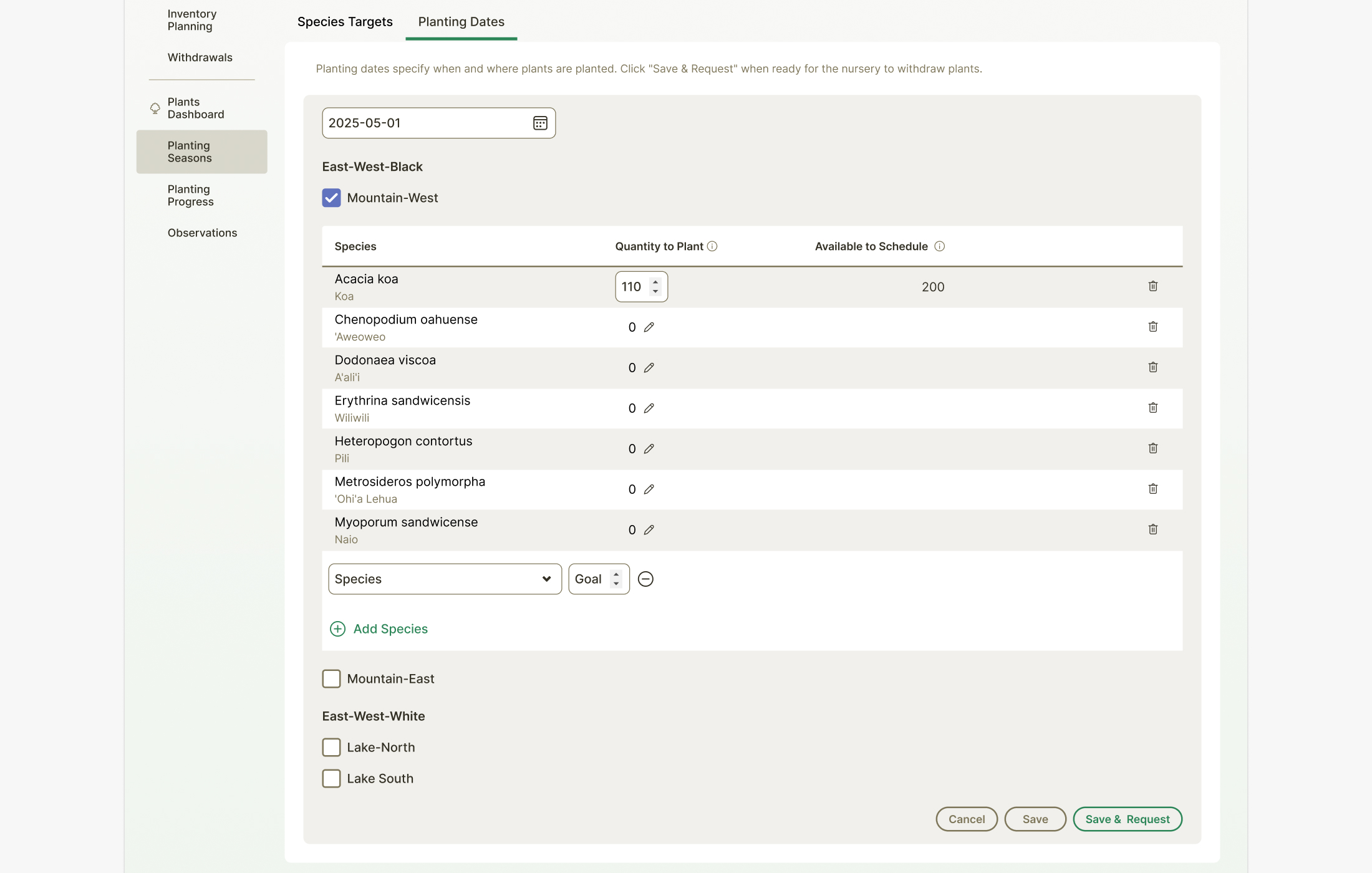
Task: Click the Quantity to Plant info icon
Action: point(712,246)
